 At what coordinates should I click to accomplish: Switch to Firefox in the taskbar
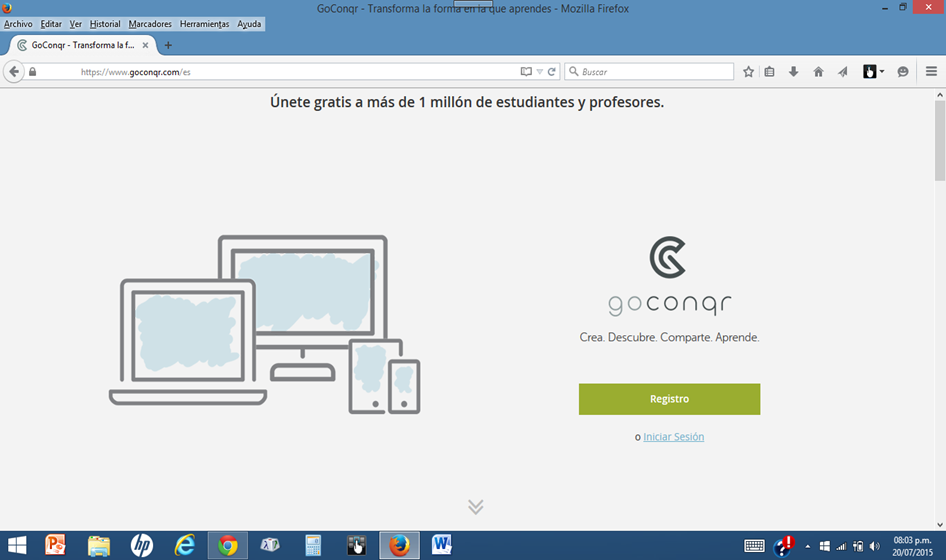pyautogui.click(x=399, y=546)
